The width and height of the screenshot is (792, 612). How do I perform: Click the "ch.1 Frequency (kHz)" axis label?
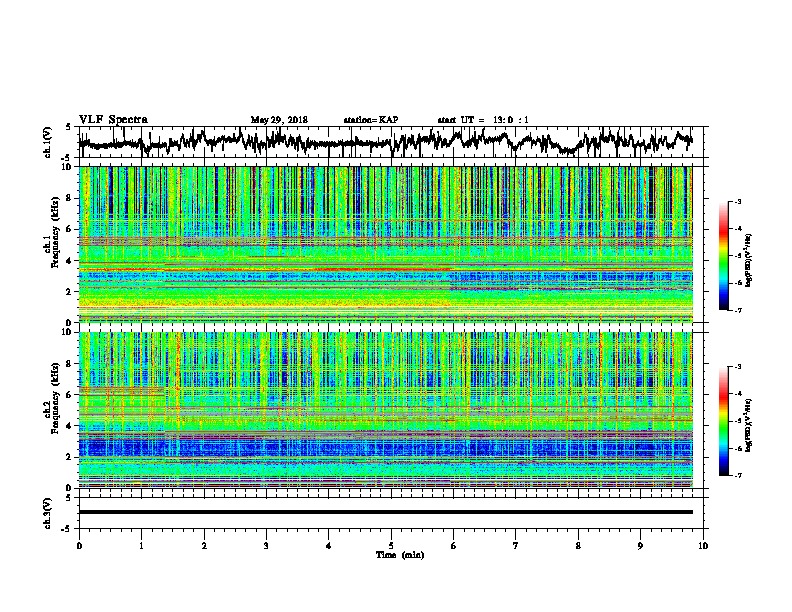click(x=51, y=233)
